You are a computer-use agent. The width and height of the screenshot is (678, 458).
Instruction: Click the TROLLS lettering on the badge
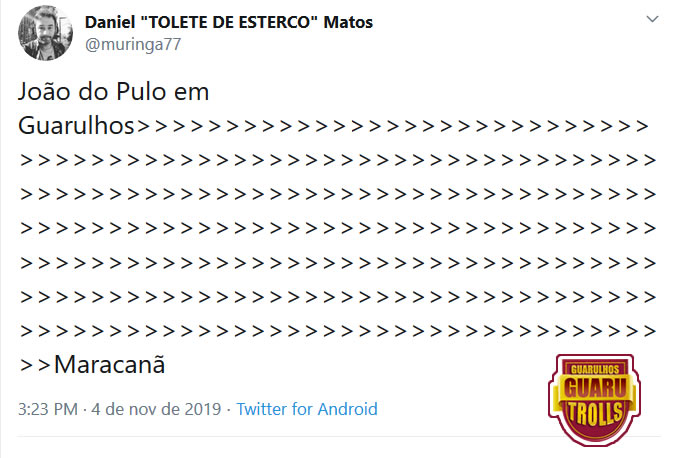pos(595,413)
